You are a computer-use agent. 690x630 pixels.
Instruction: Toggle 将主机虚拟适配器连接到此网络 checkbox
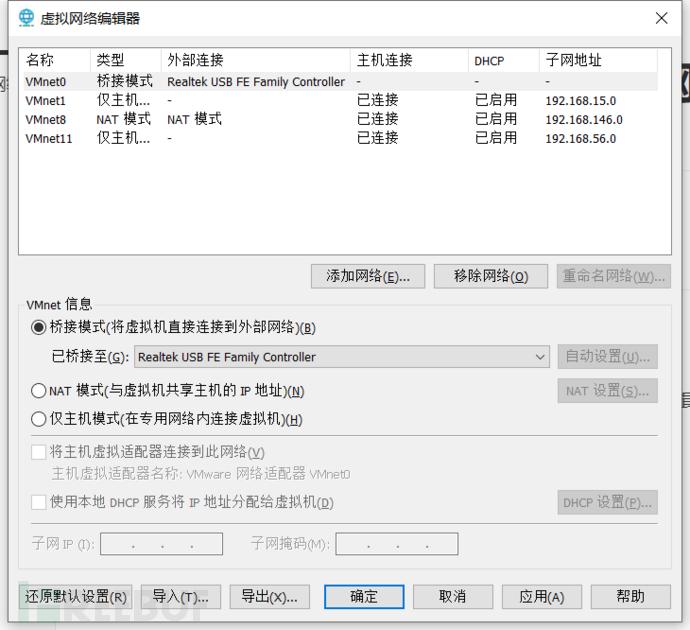coord(38,452)
